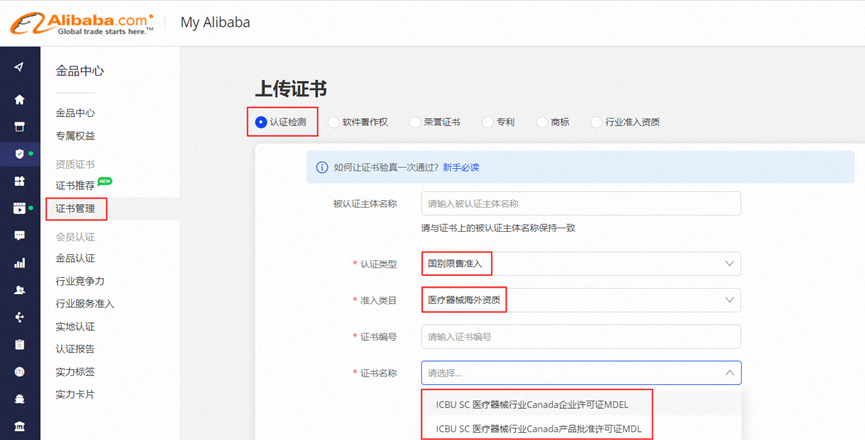865x440 pixels.
Task: Open the 认证类型 dropdown
Action: [581, 264]
